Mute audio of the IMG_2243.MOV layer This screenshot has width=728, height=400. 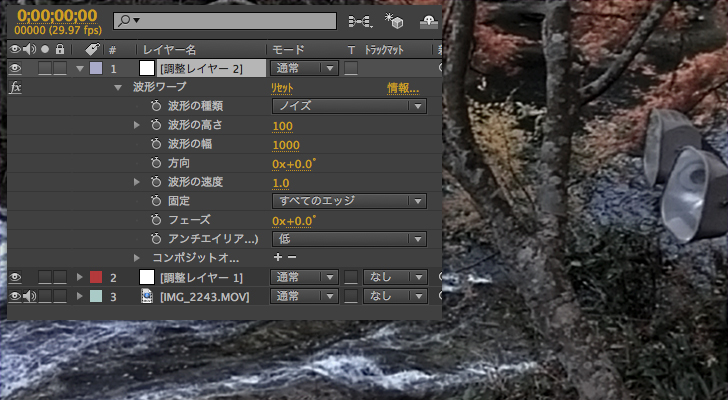(28, 296)
